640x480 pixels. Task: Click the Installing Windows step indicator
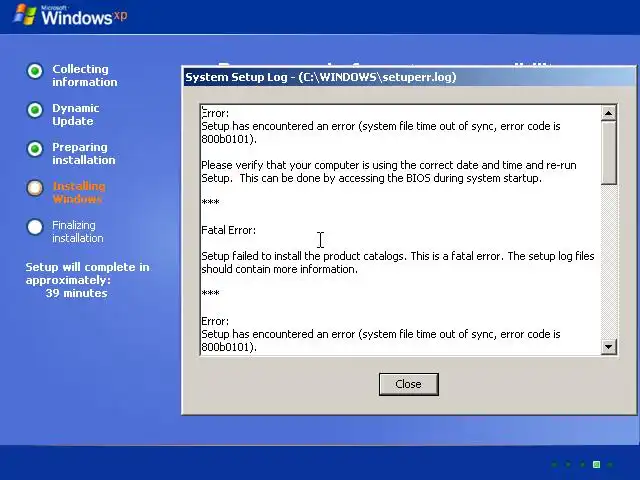(x=35, y=188)
